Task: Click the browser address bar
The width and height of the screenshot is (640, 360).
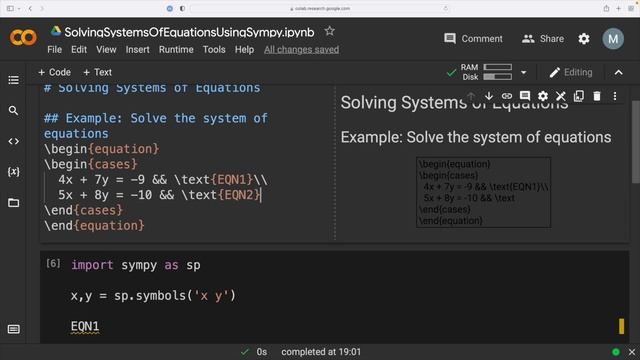Action: pos(320,8)
